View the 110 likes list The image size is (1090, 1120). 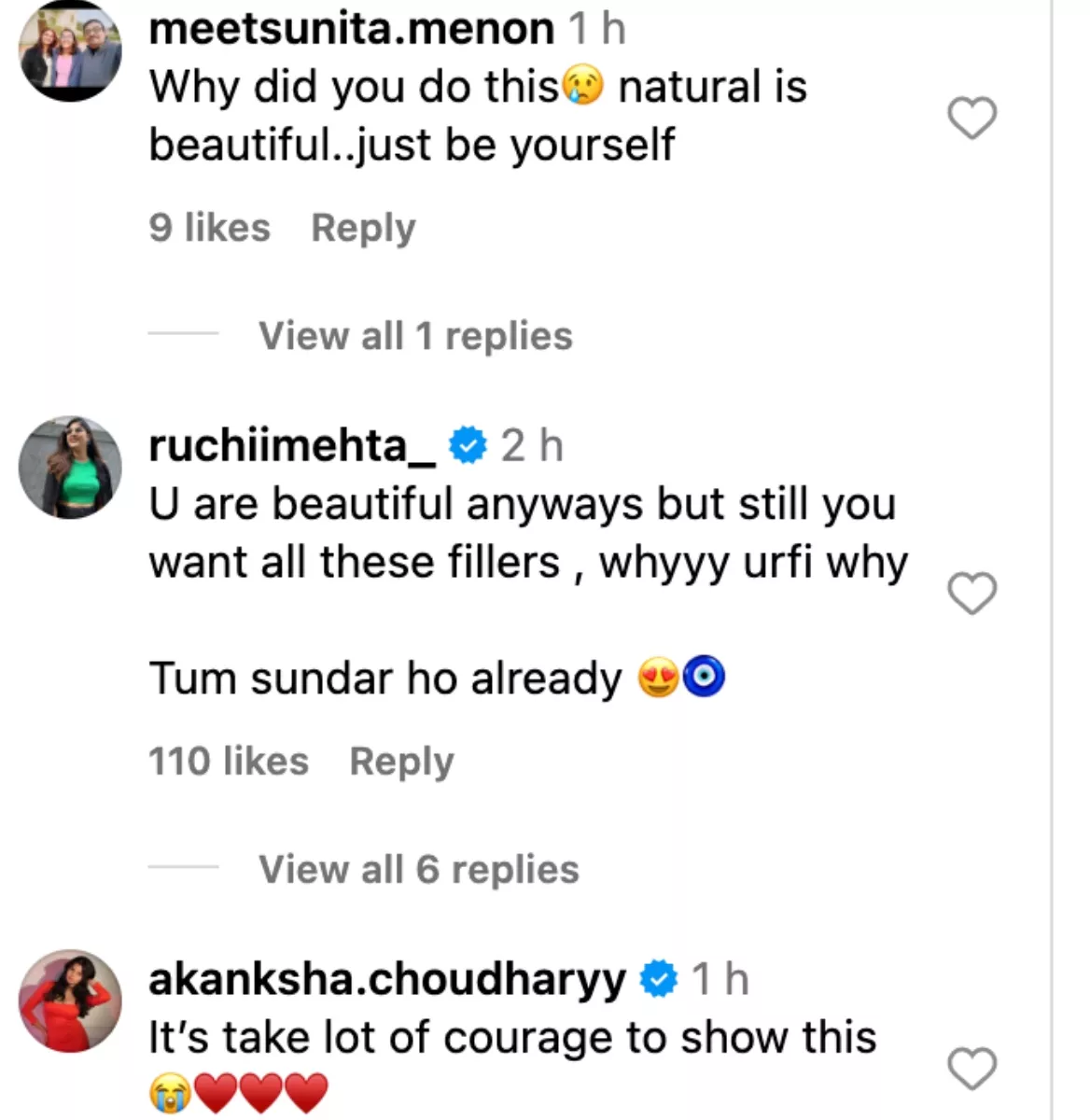pyautogui.click(x=229, y=762)
